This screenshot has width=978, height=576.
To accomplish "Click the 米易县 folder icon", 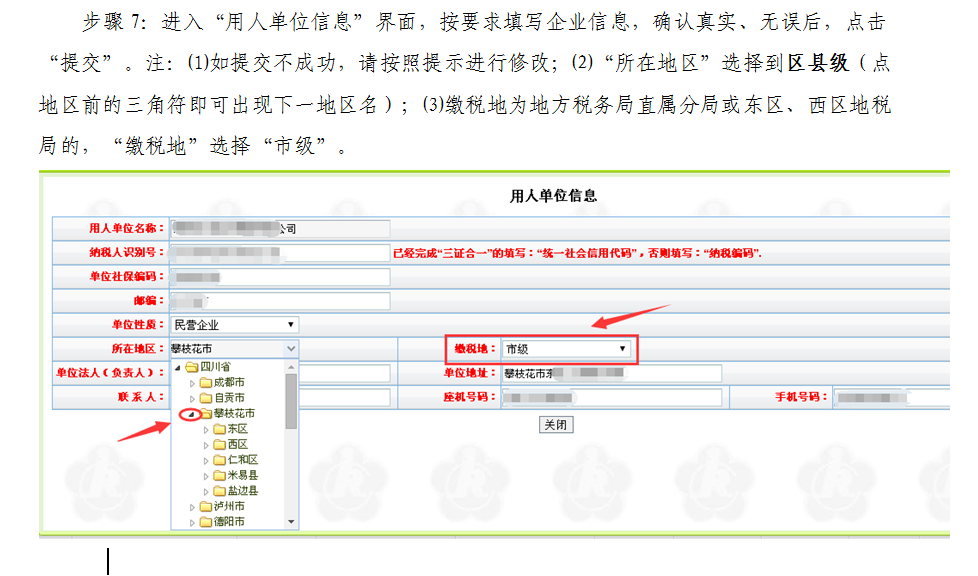I will 219,476.
